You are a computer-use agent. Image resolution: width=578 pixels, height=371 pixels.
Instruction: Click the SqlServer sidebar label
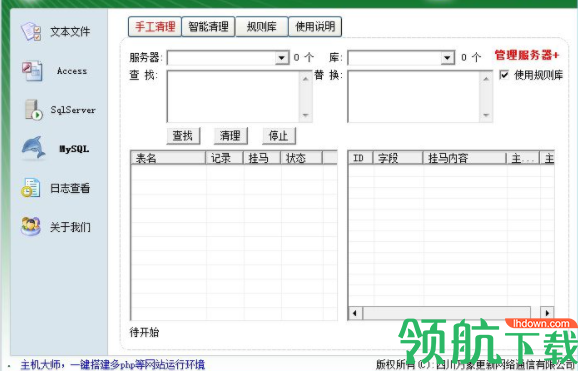(73, 110)
